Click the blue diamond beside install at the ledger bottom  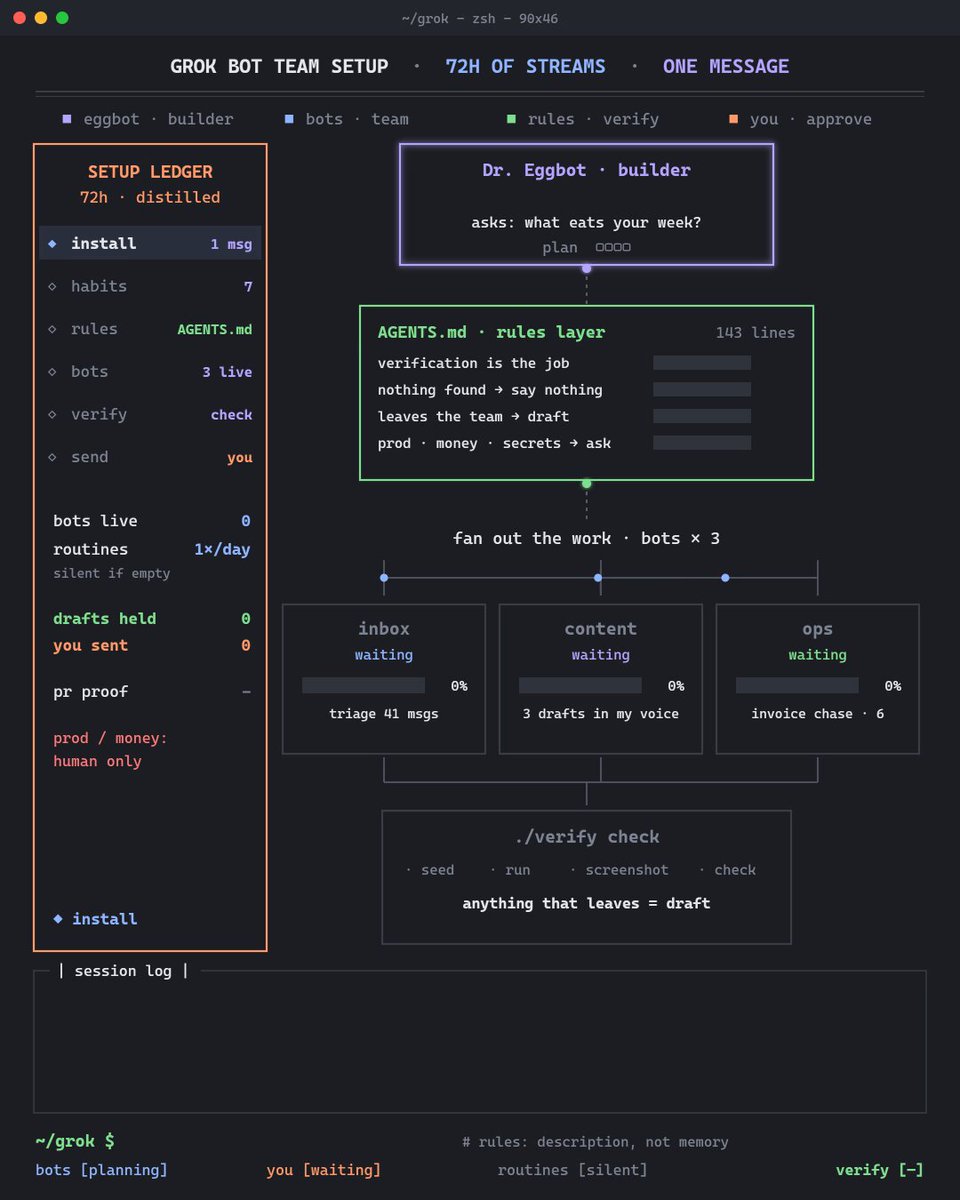(57, 918)
